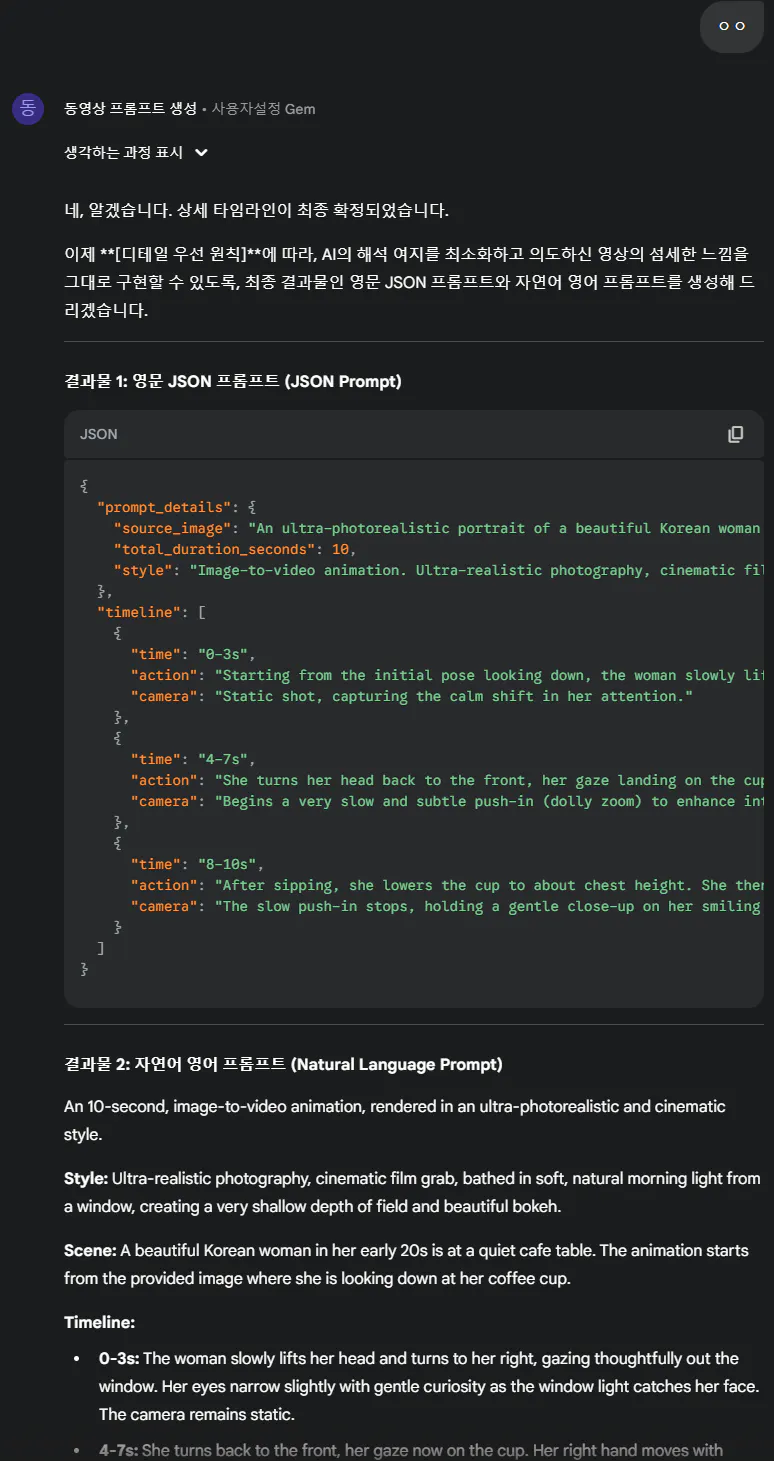Viewport: 774px width, 1461px height.
Task: Click the action line starting "Starting from the initial pose"
Action: tap(447, 675)
